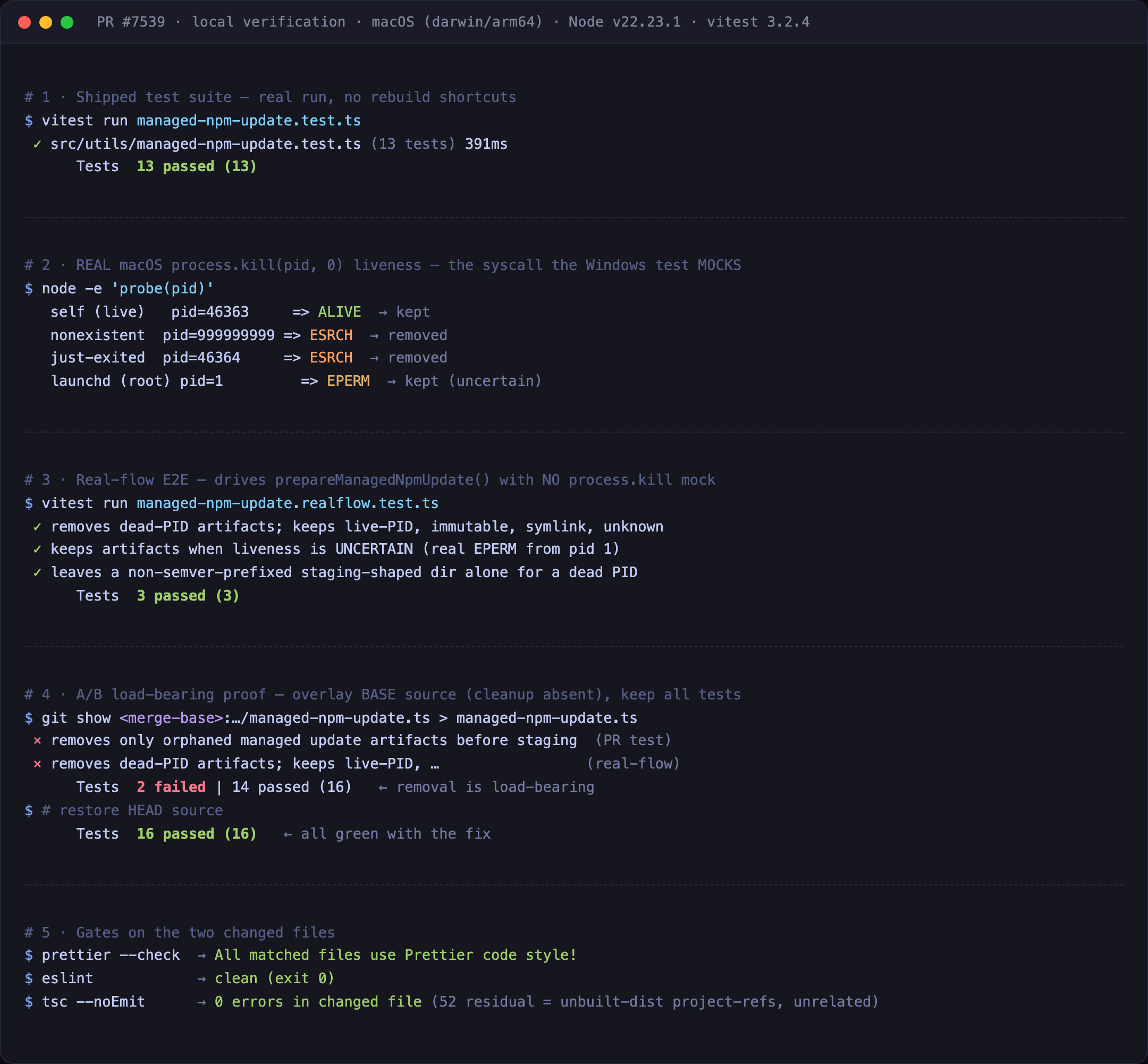The height and width of the screenshot is (1064, 1148).
Task: Click 'pid=46364' in the just-exited row
Action: pyautogui.click(x=201, y=358)
